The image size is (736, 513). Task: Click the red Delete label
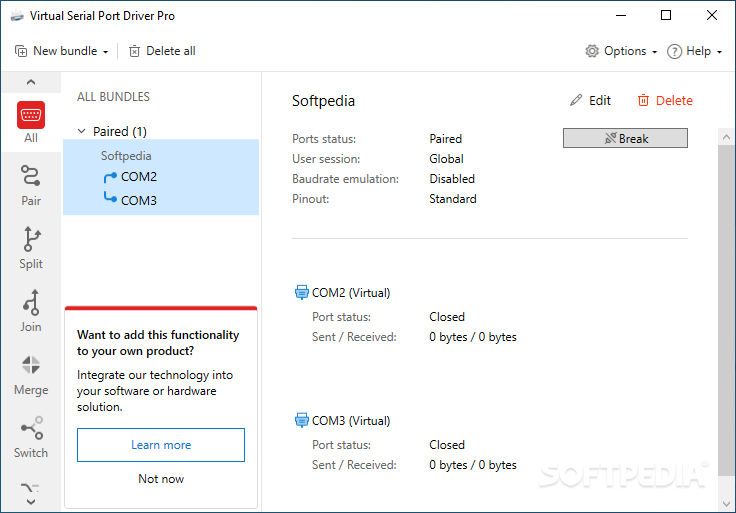(674, 100)
